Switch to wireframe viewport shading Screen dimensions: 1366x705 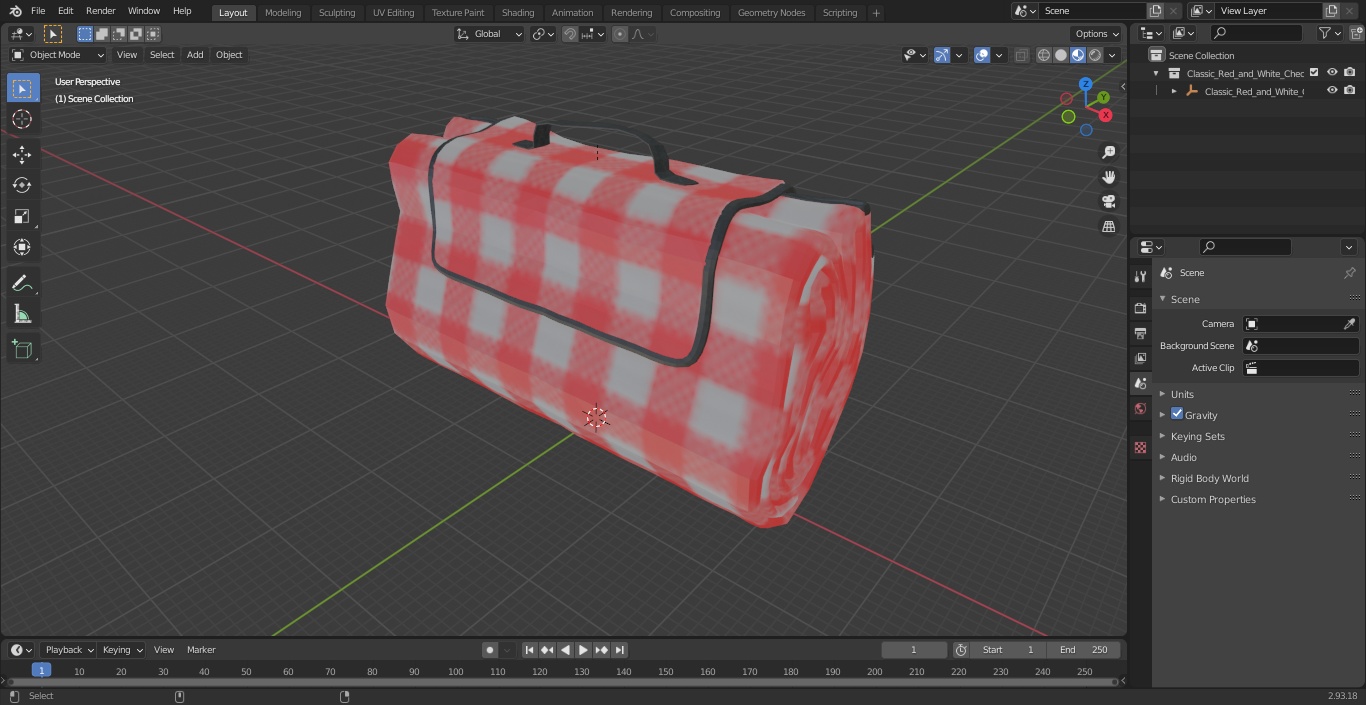point(1044,55)
